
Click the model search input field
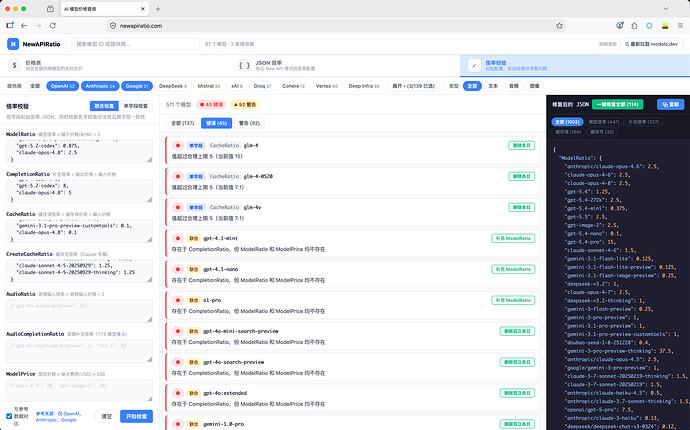pyautogui.click(x=136, y=44)
